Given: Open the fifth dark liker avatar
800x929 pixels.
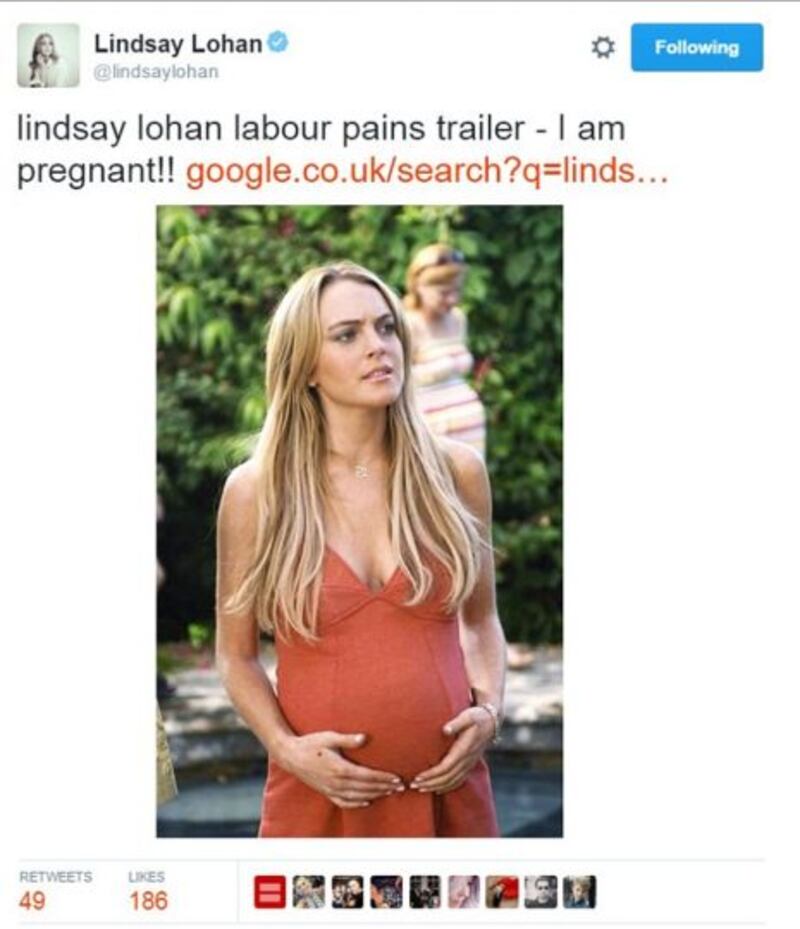Looking at the screenshot, I should 425,892.
